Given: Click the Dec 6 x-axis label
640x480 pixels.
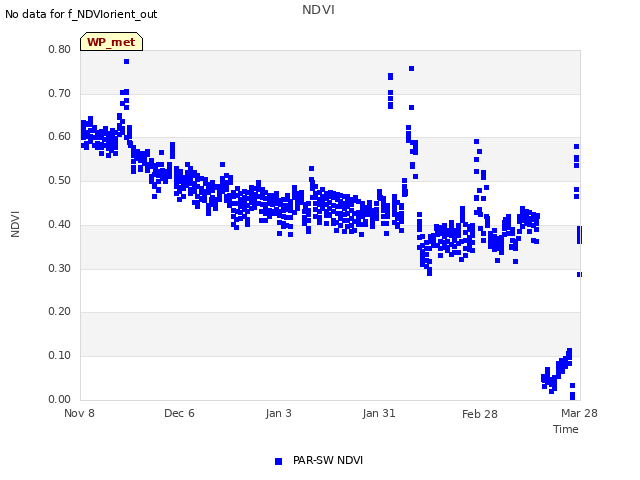Looking at the screenshot, I should pyautogui.click(x=179, y=413).
